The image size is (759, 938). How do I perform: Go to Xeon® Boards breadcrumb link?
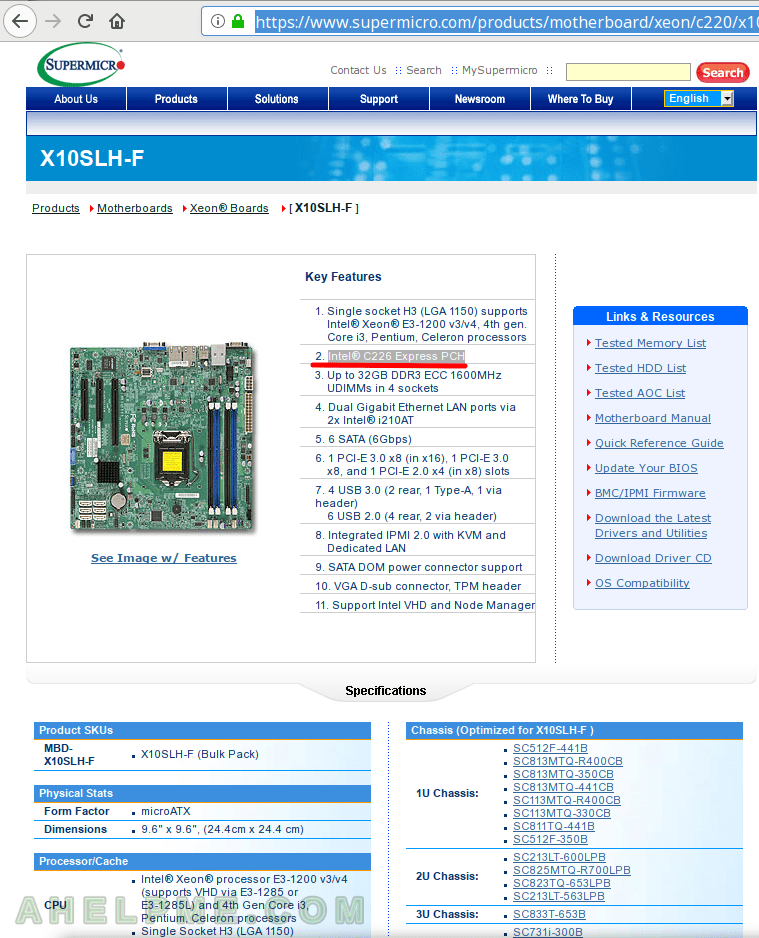point(229,208)
